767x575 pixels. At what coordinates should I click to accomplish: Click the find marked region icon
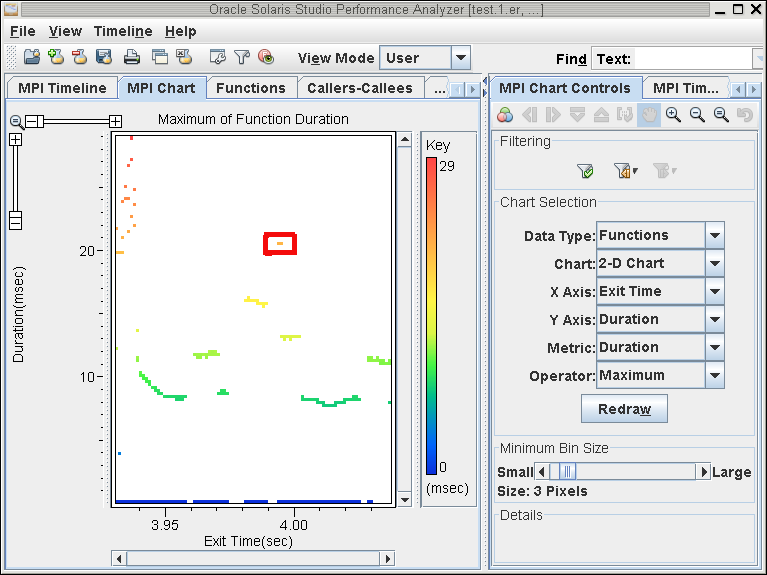click(625, 115)
